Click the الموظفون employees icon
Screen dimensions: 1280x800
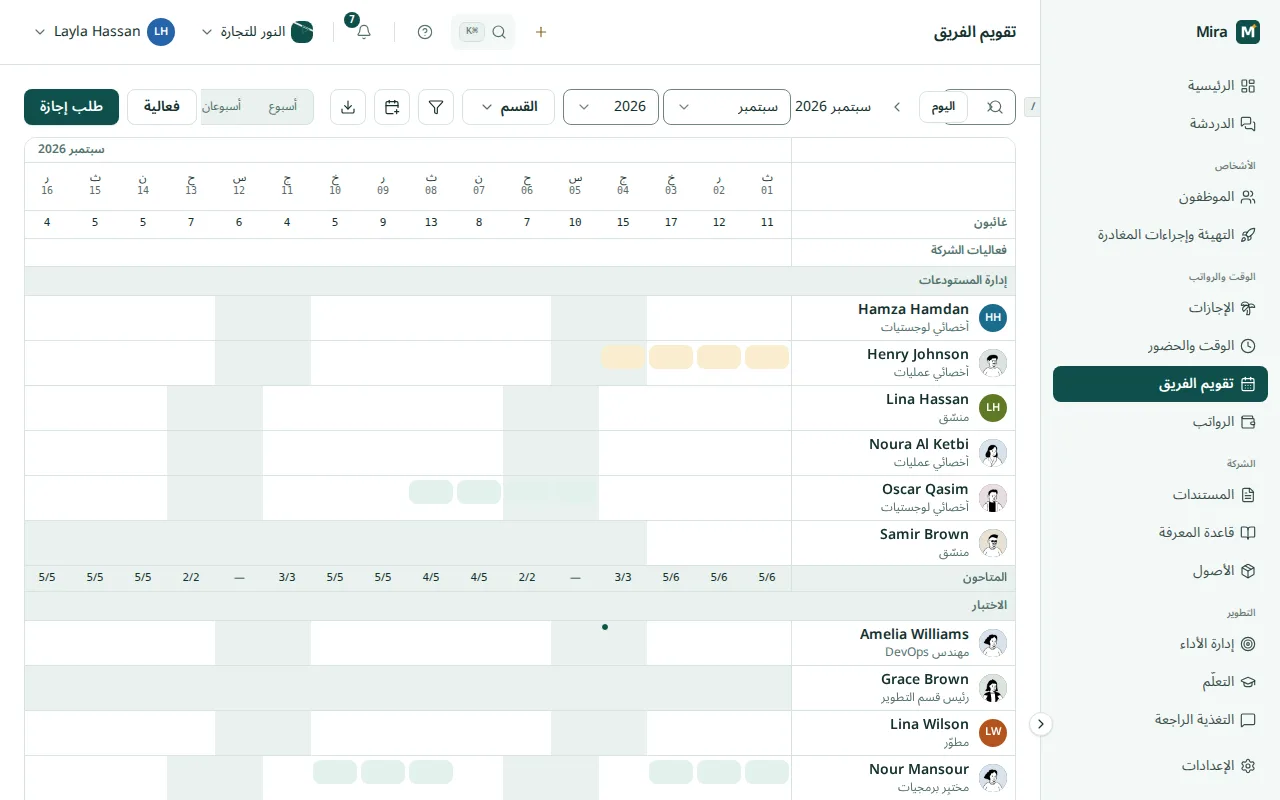tap(1247, 197)
